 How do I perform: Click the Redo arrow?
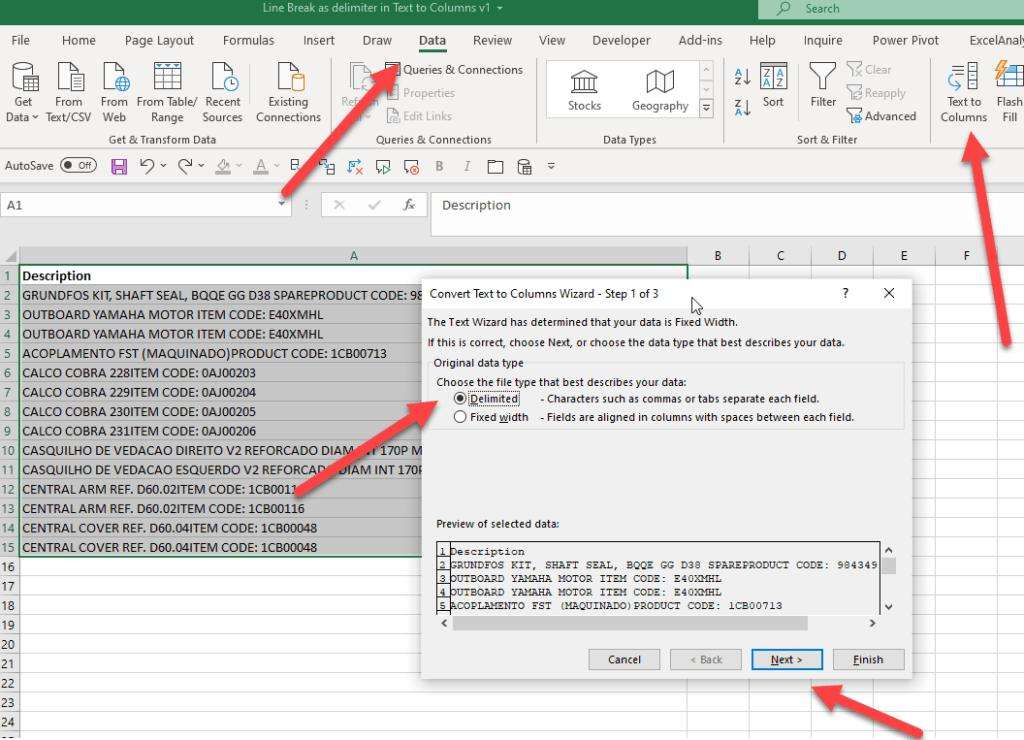(x=185, y=167)
